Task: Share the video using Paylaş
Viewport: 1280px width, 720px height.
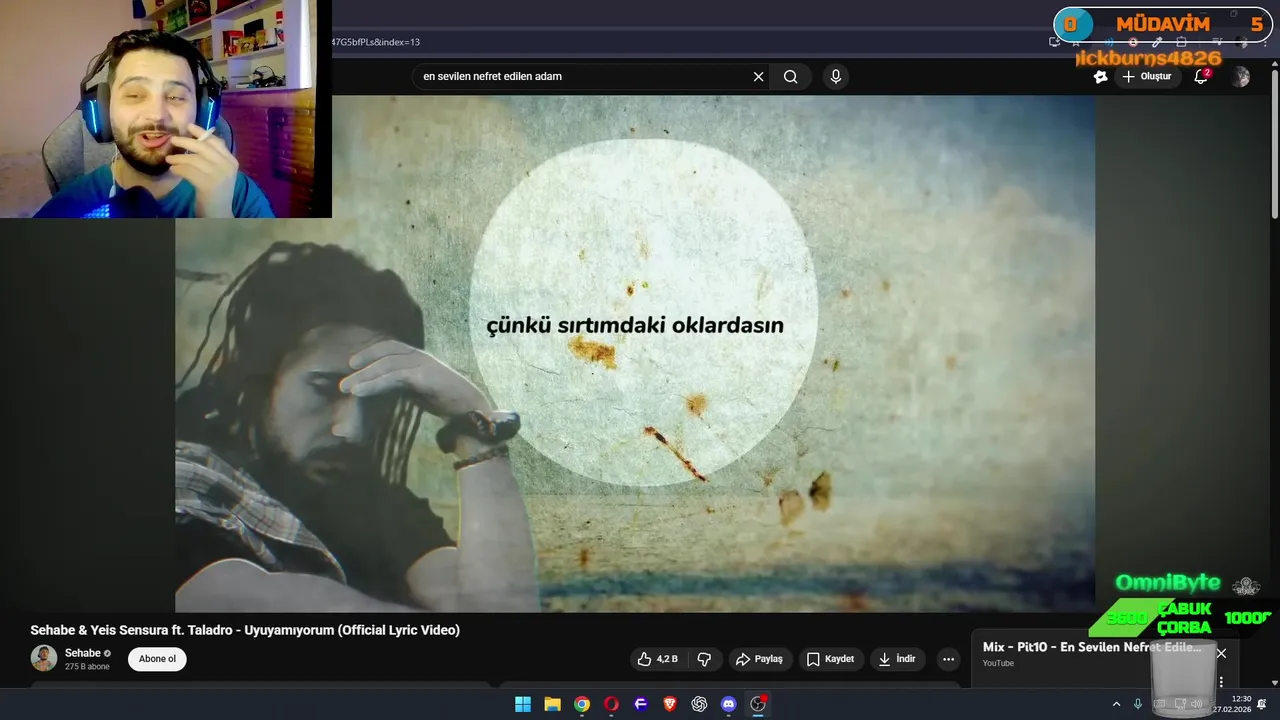Action: coord(759,659)
